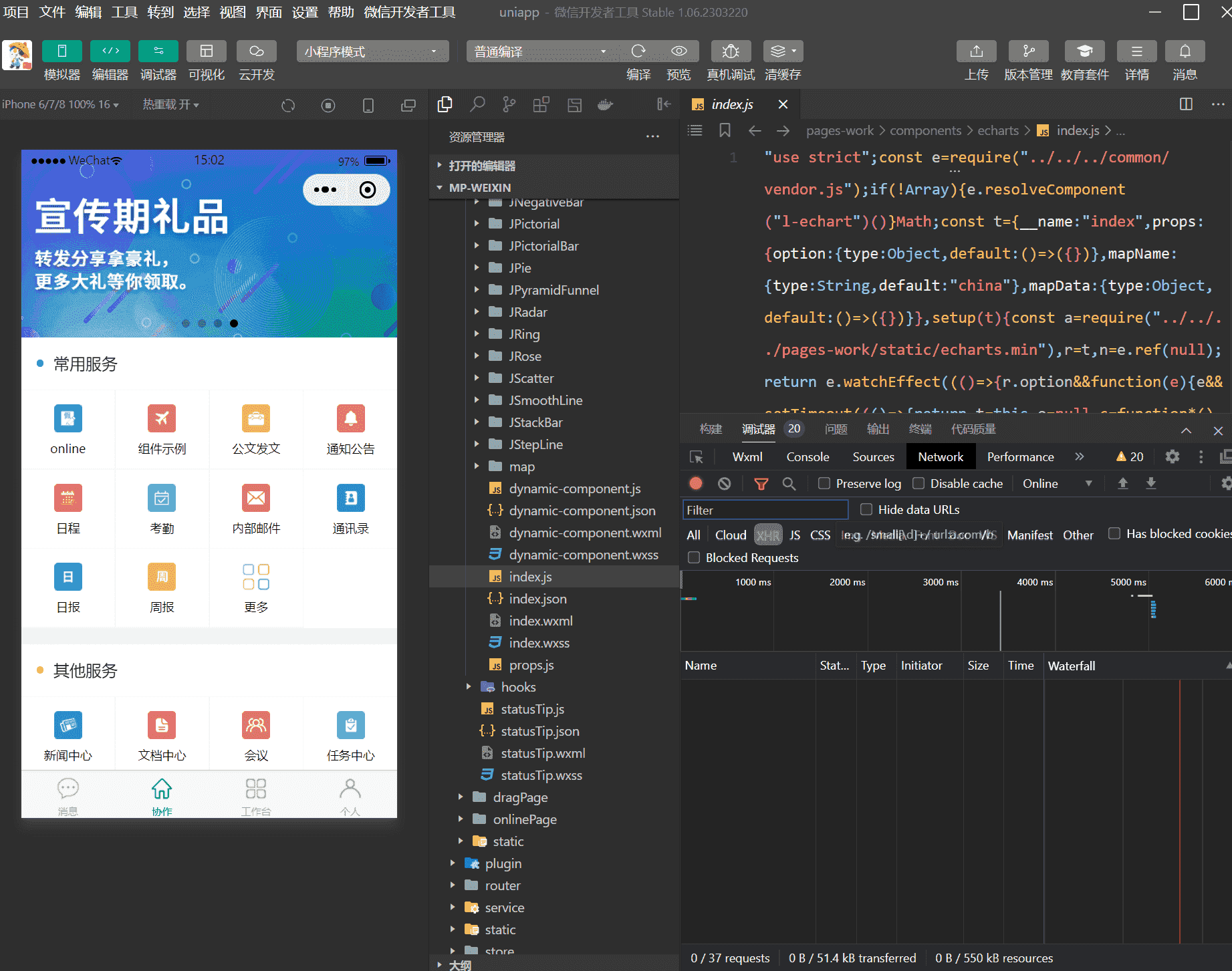Toggle the simulator (模拟器) panel button
Viewport: 1232px width, 971px height.
click(61, 51)
